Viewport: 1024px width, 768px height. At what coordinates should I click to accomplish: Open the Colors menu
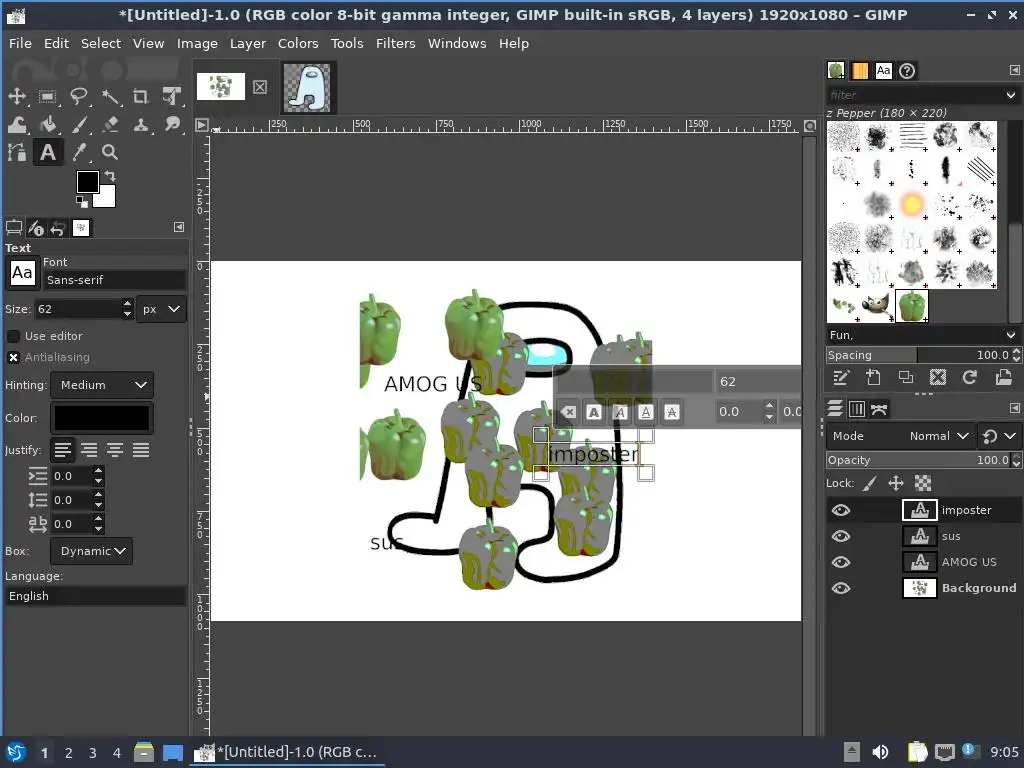(298, 43)
